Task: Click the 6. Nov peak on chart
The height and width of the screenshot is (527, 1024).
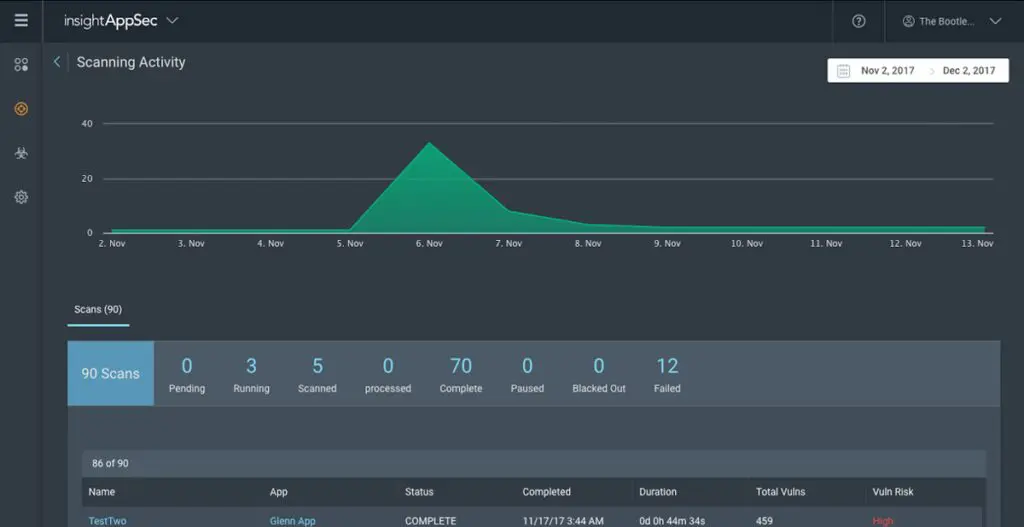Action: coord(430,144)
